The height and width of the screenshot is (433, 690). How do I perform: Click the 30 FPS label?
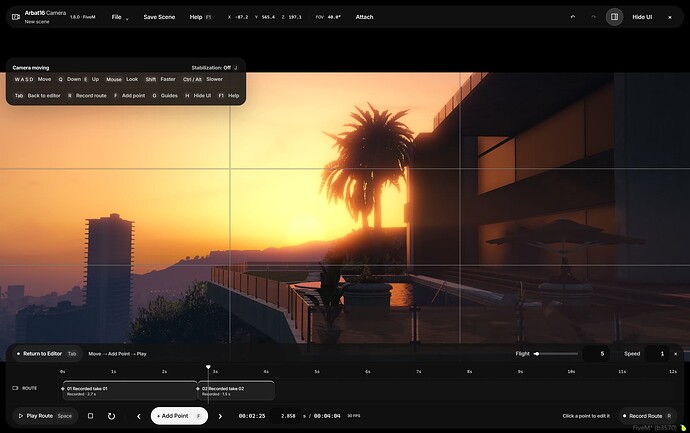(353, 416)
